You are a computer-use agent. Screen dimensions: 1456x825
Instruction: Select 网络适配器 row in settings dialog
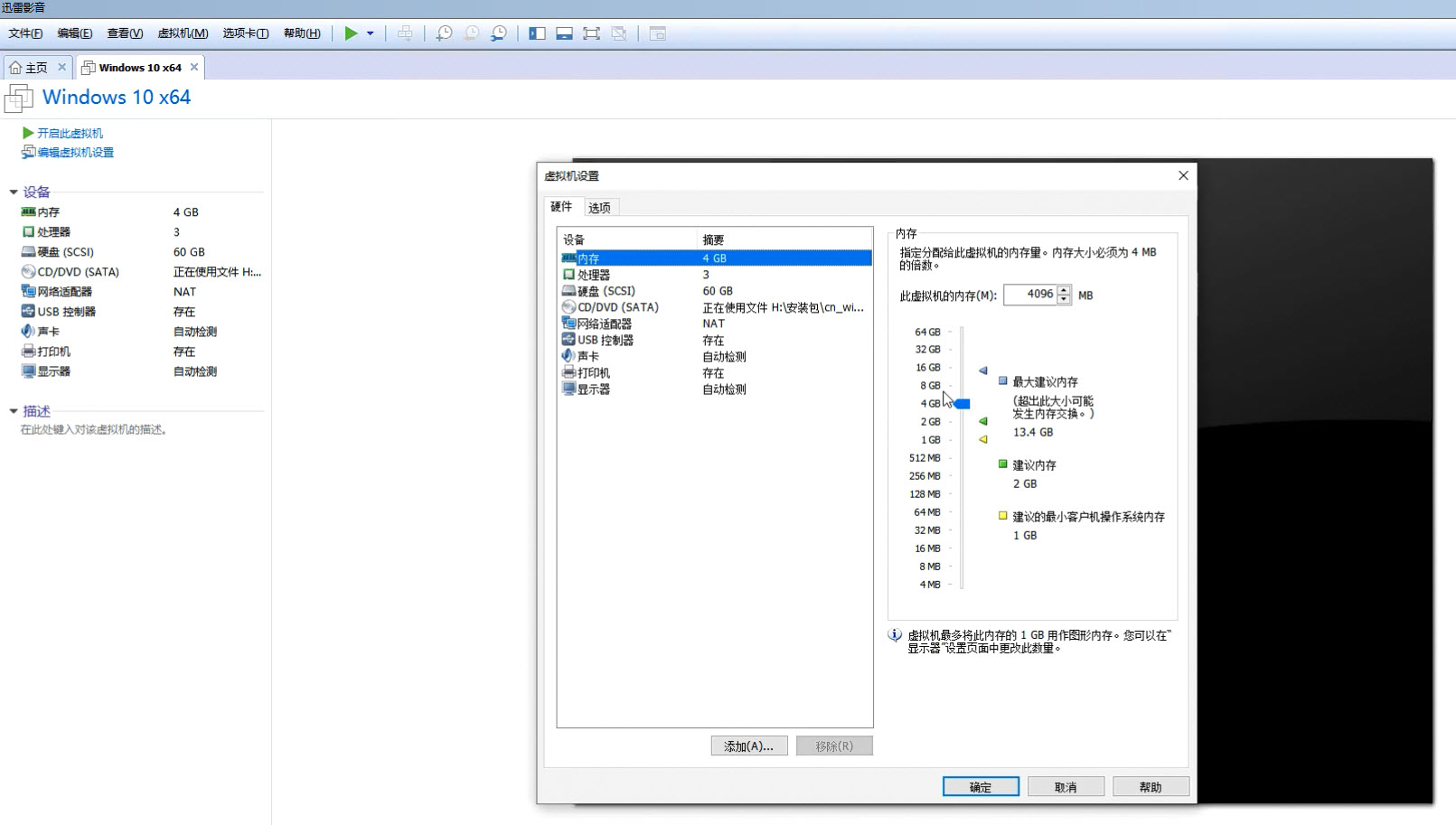coord(716,323)
